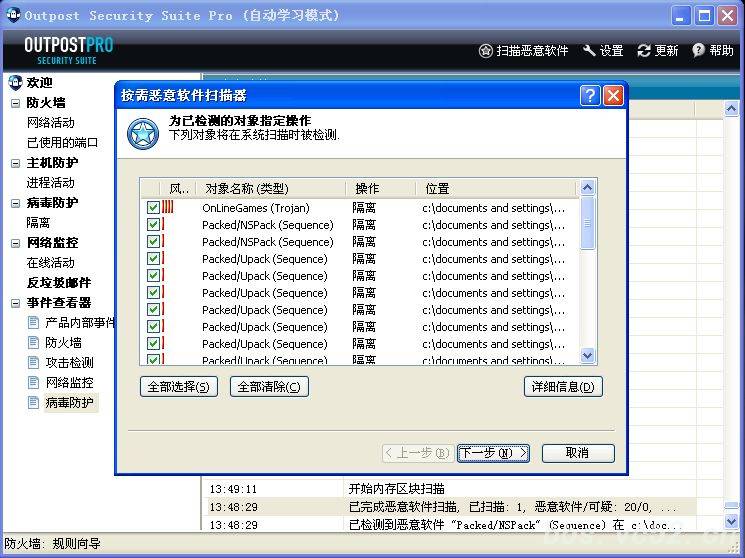Click the detection list scrollbar thumb
The image size is (745, 558).
587,223
